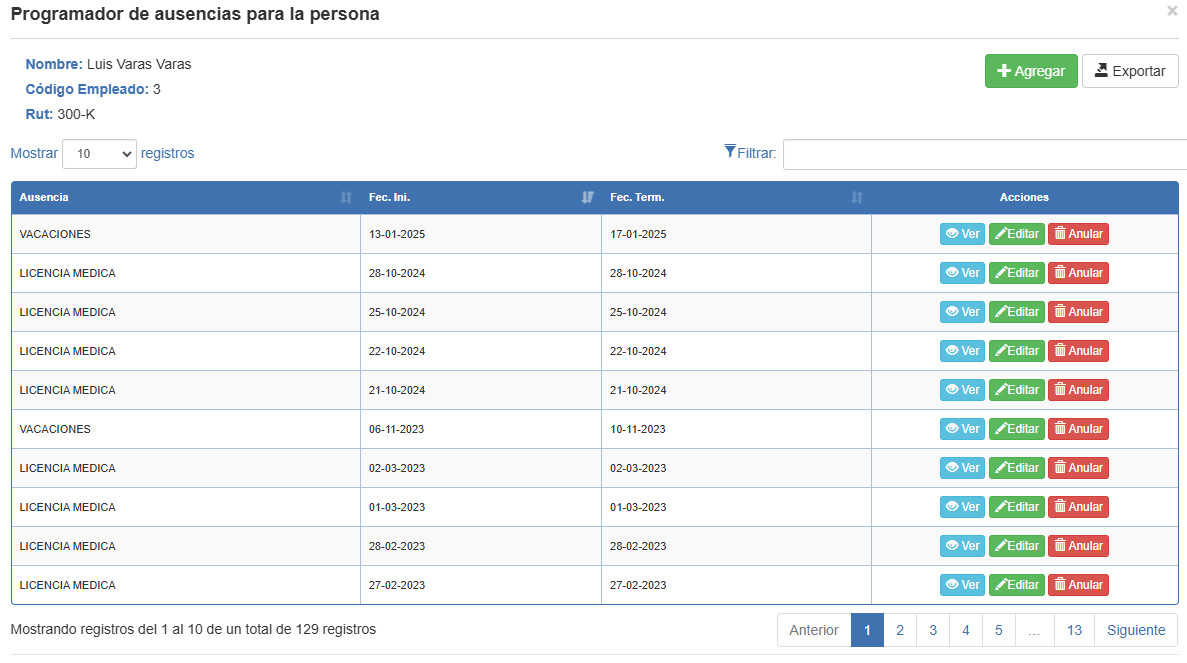Focus the Filtrar text field
Viewport: 1187px width, 663px height.
tap(984, 154)
